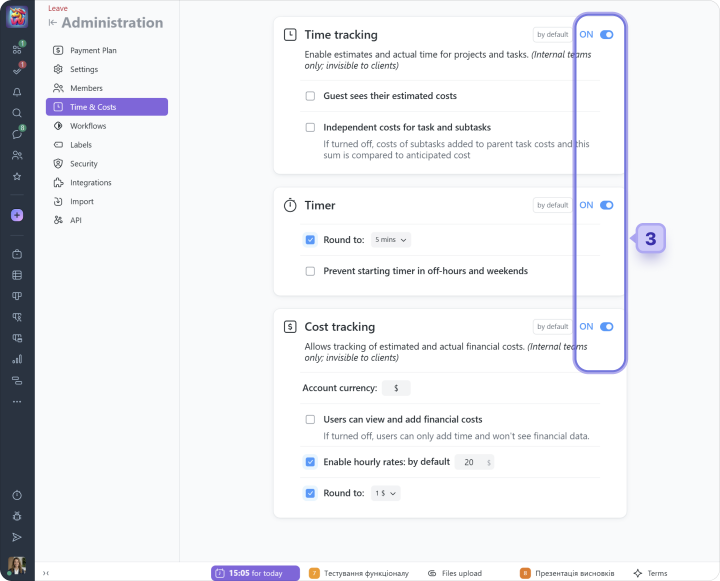The height and width of the screenshot is (581, 720).
Task: Click the purple plus create button
Action: point(17,215)
